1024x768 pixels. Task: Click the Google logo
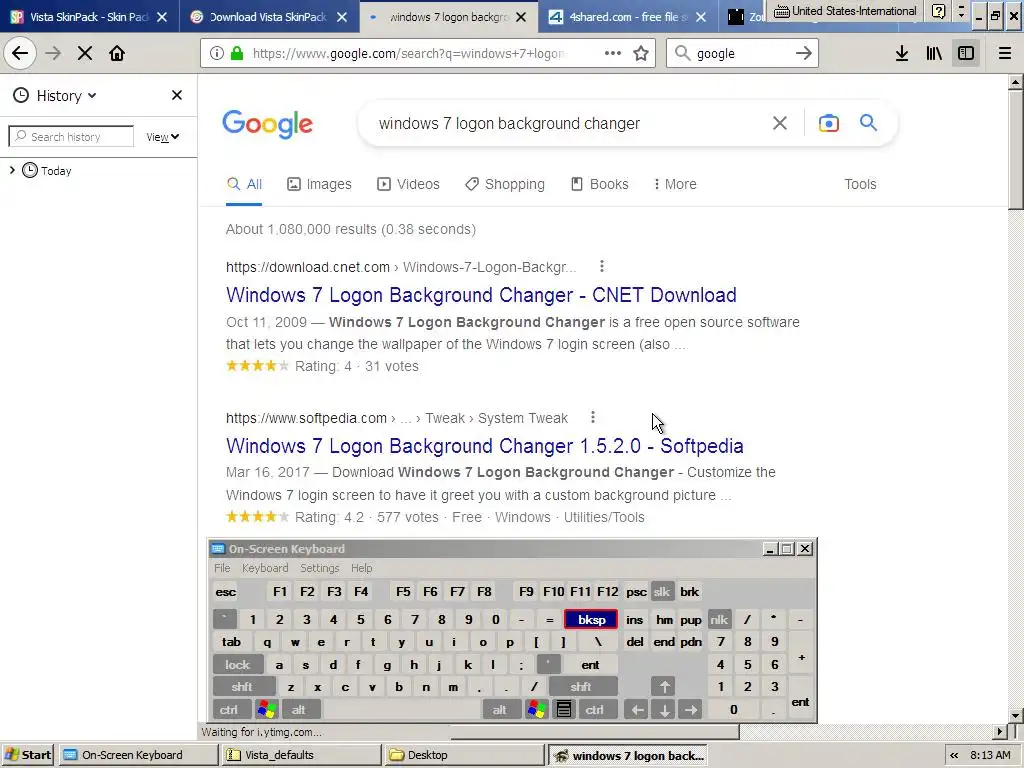(x=268, y=124)
